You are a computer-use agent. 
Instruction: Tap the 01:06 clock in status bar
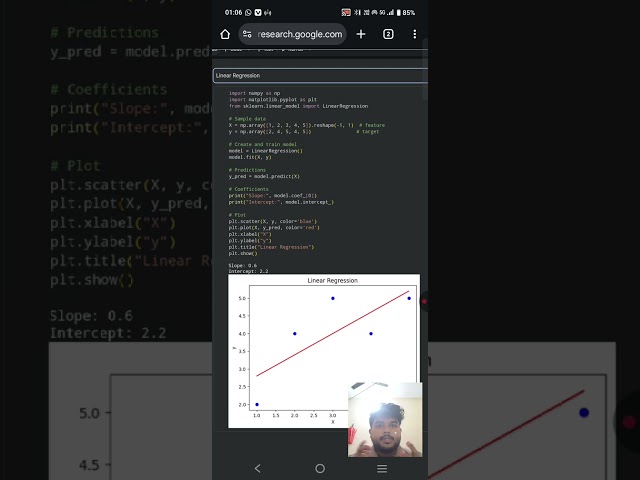233,13
